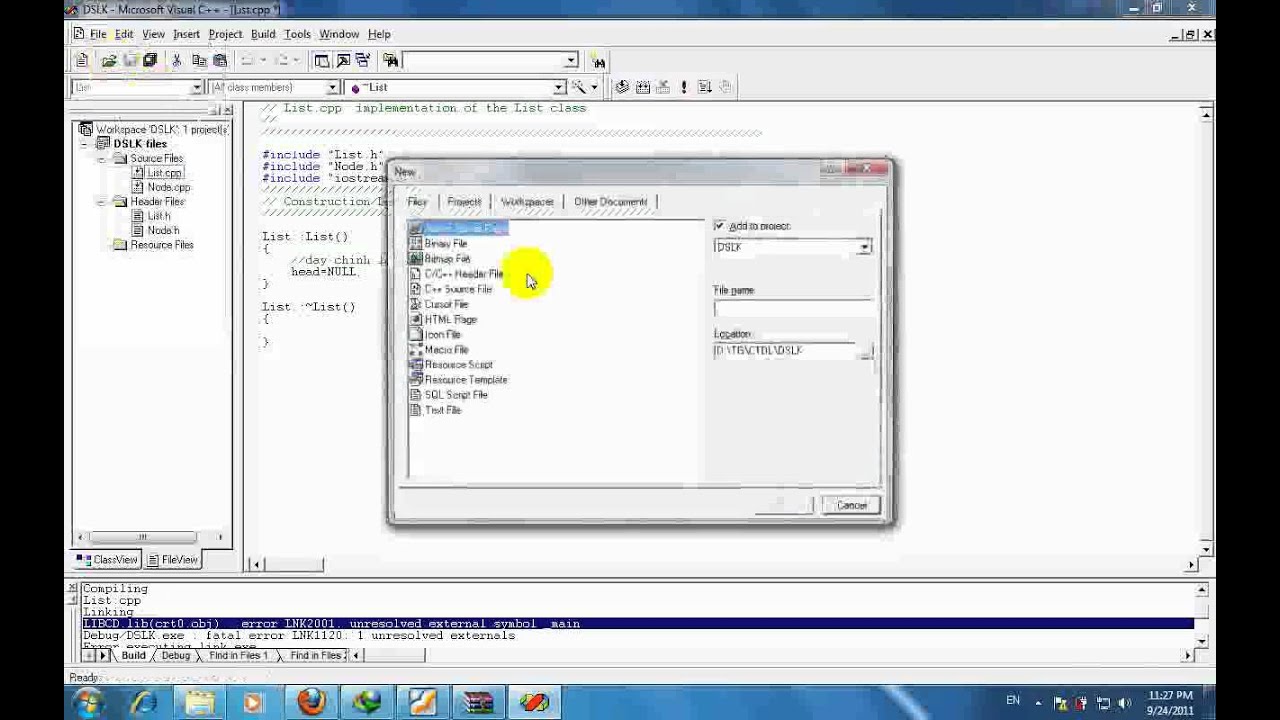Click the binoculars Search toolbar icon
Screen dimensions: 1280x720
[598, 61]
